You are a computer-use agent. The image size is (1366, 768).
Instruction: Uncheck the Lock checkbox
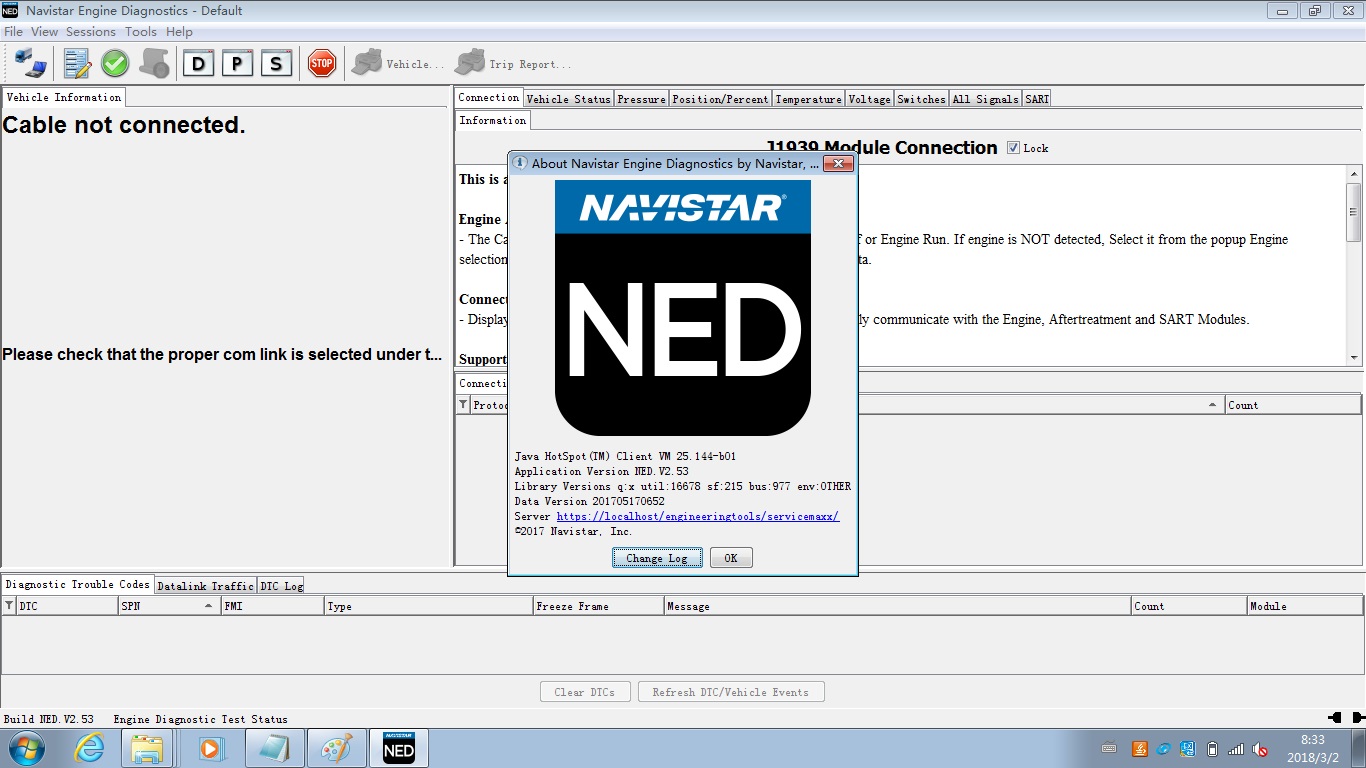point(1013,148)
